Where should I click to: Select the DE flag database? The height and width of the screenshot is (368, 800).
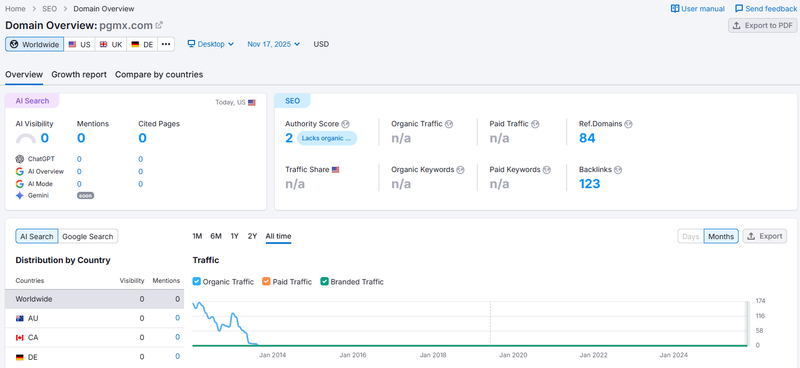pos(142,44)
